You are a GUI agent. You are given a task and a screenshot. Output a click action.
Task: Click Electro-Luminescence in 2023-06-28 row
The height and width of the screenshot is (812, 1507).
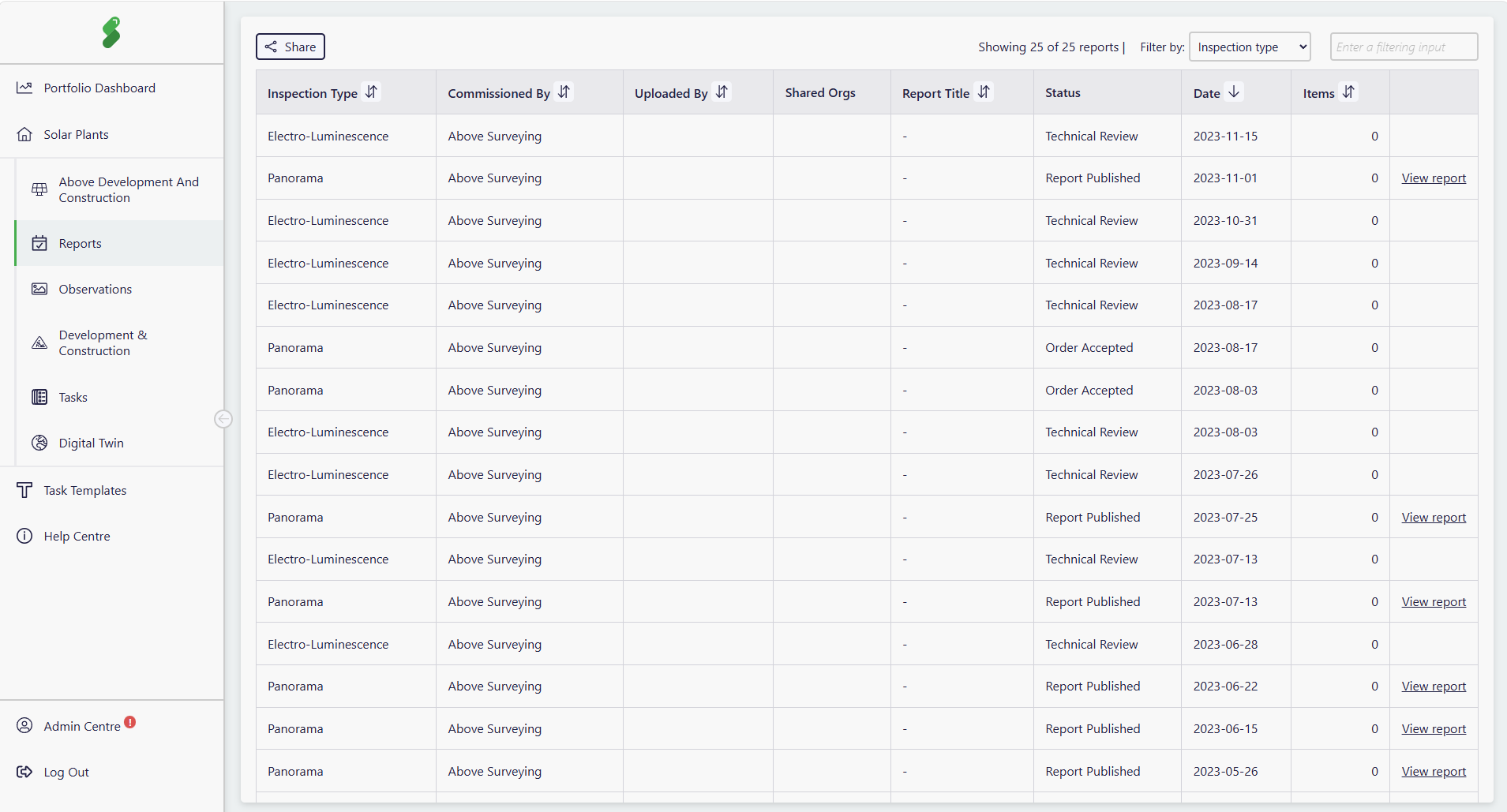[328, 644]
